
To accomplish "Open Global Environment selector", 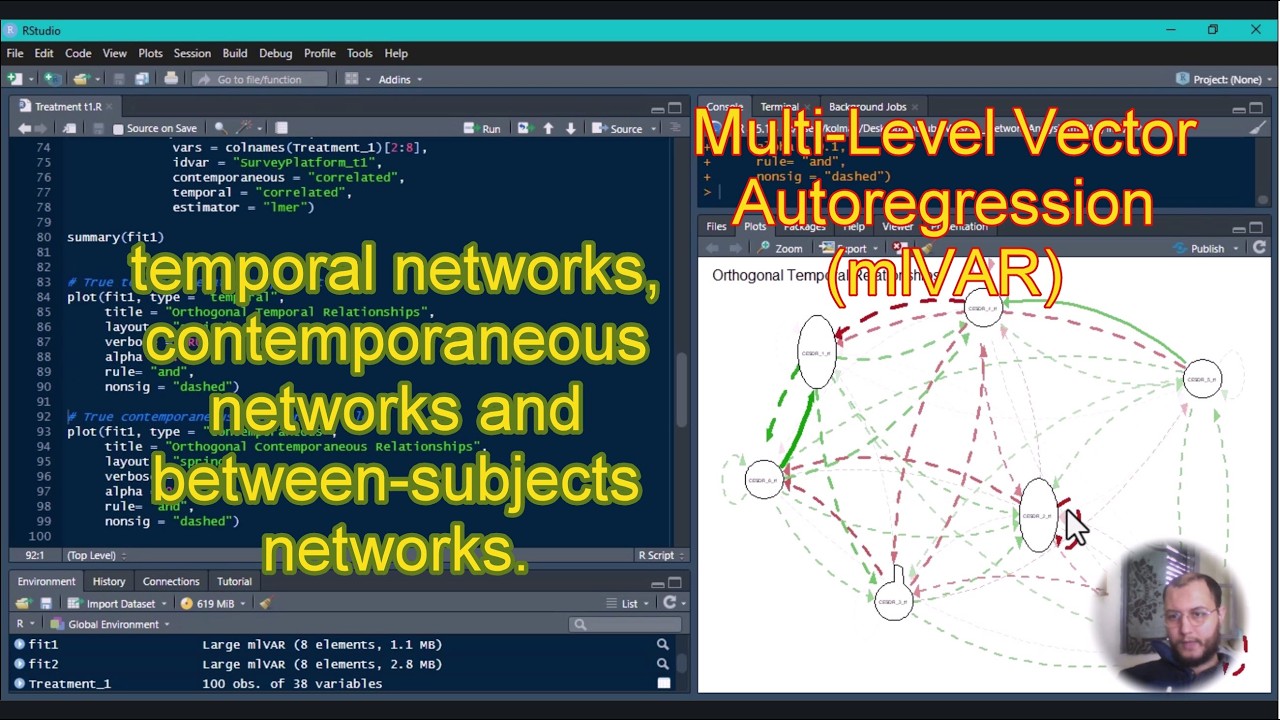I will (111, 624).
